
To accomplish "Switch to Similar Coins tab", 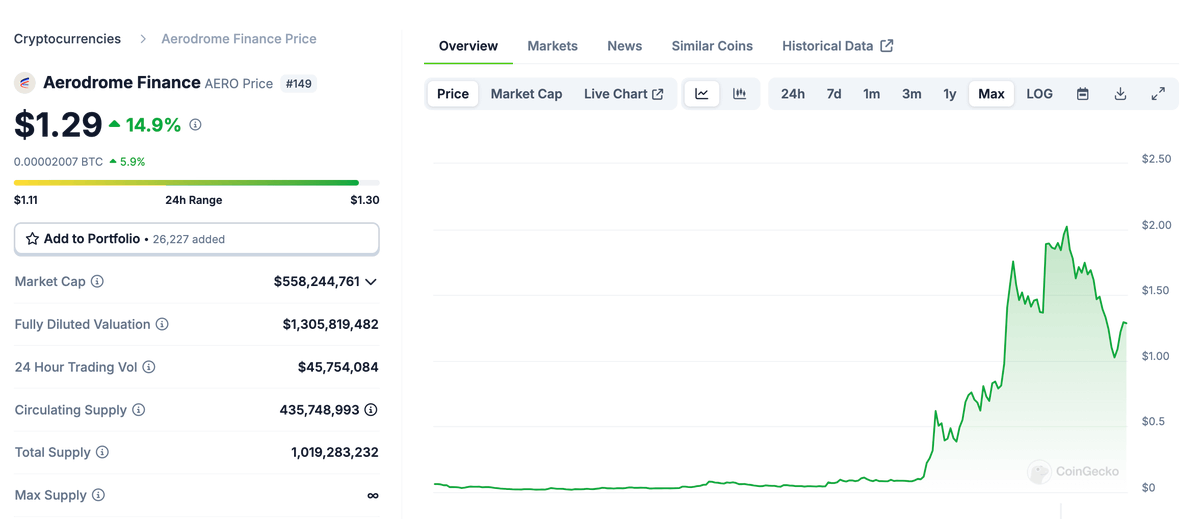I will click(x=712, y=46).
